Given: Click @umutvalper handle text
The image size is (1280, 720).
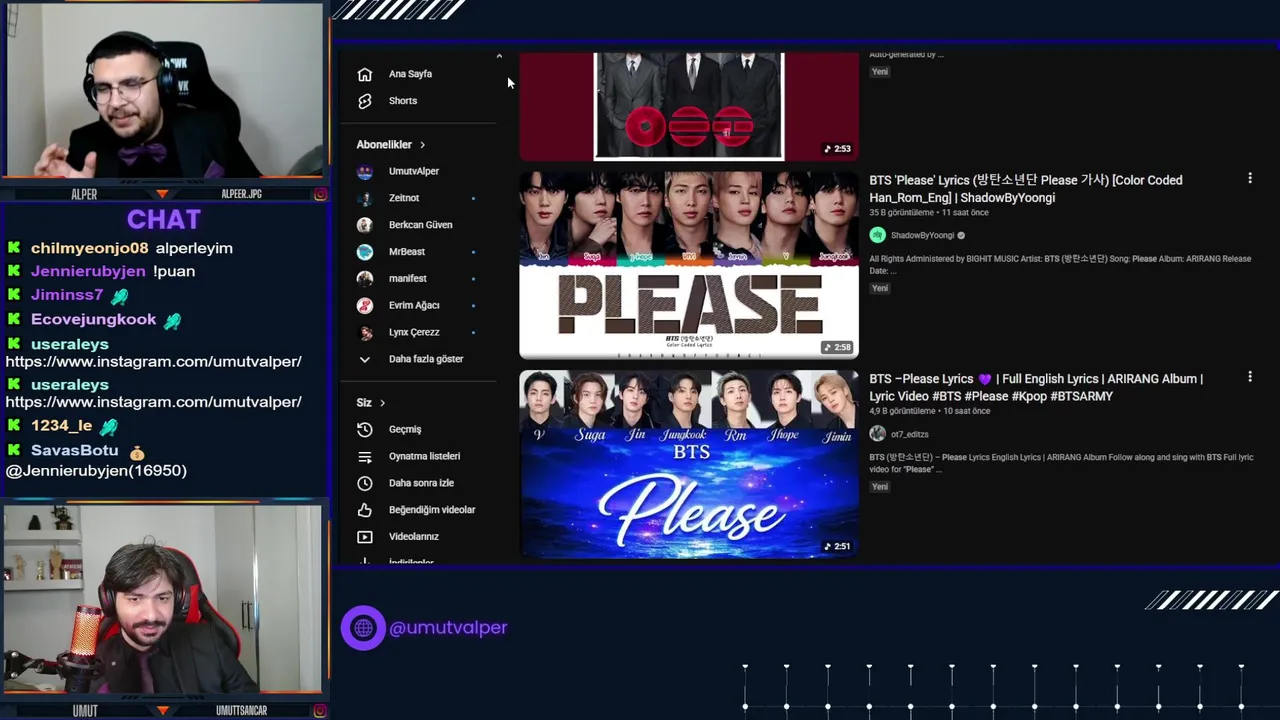Looking at the screenshot, I should pyautogui.click(x=448, y=628).
